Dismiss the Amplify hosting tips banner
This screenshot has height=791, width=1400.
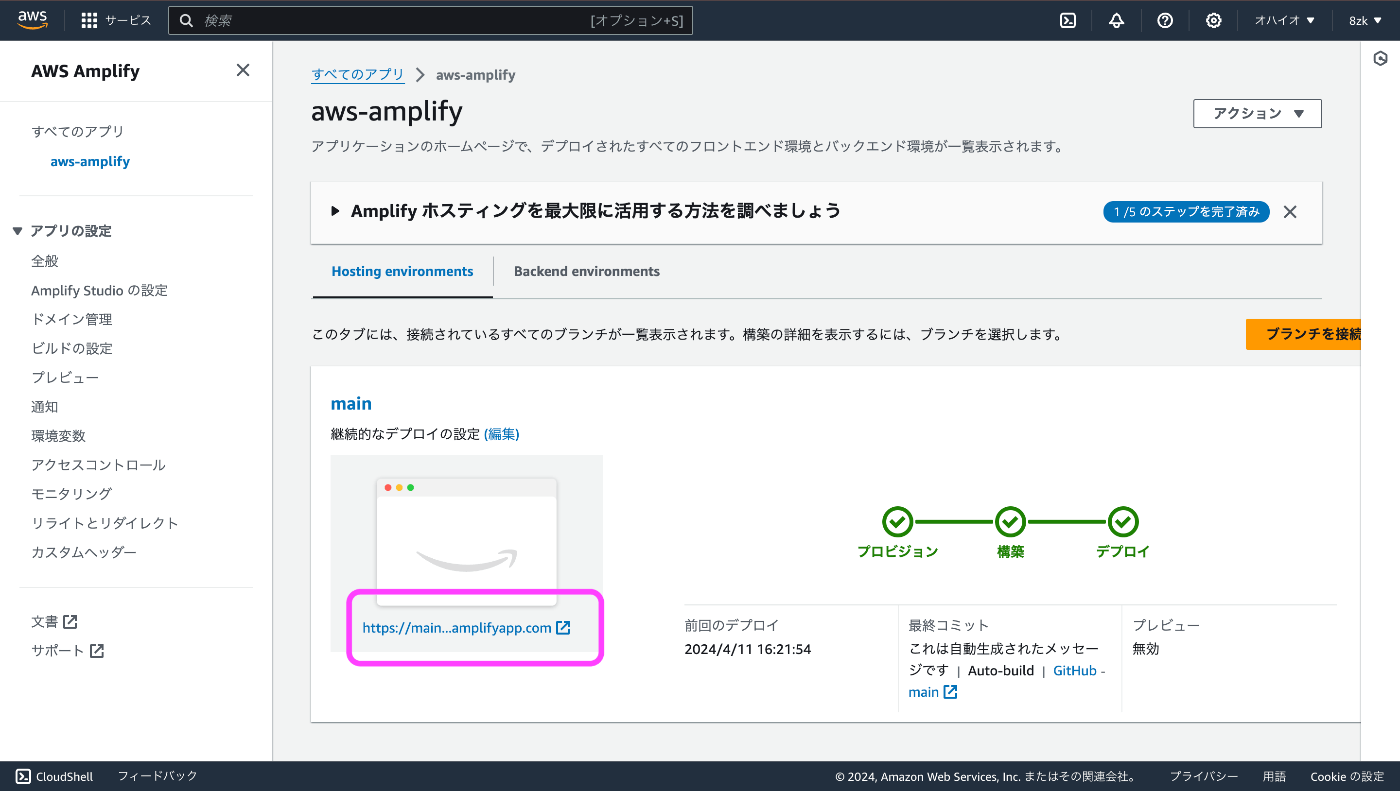coord(1290,212)
